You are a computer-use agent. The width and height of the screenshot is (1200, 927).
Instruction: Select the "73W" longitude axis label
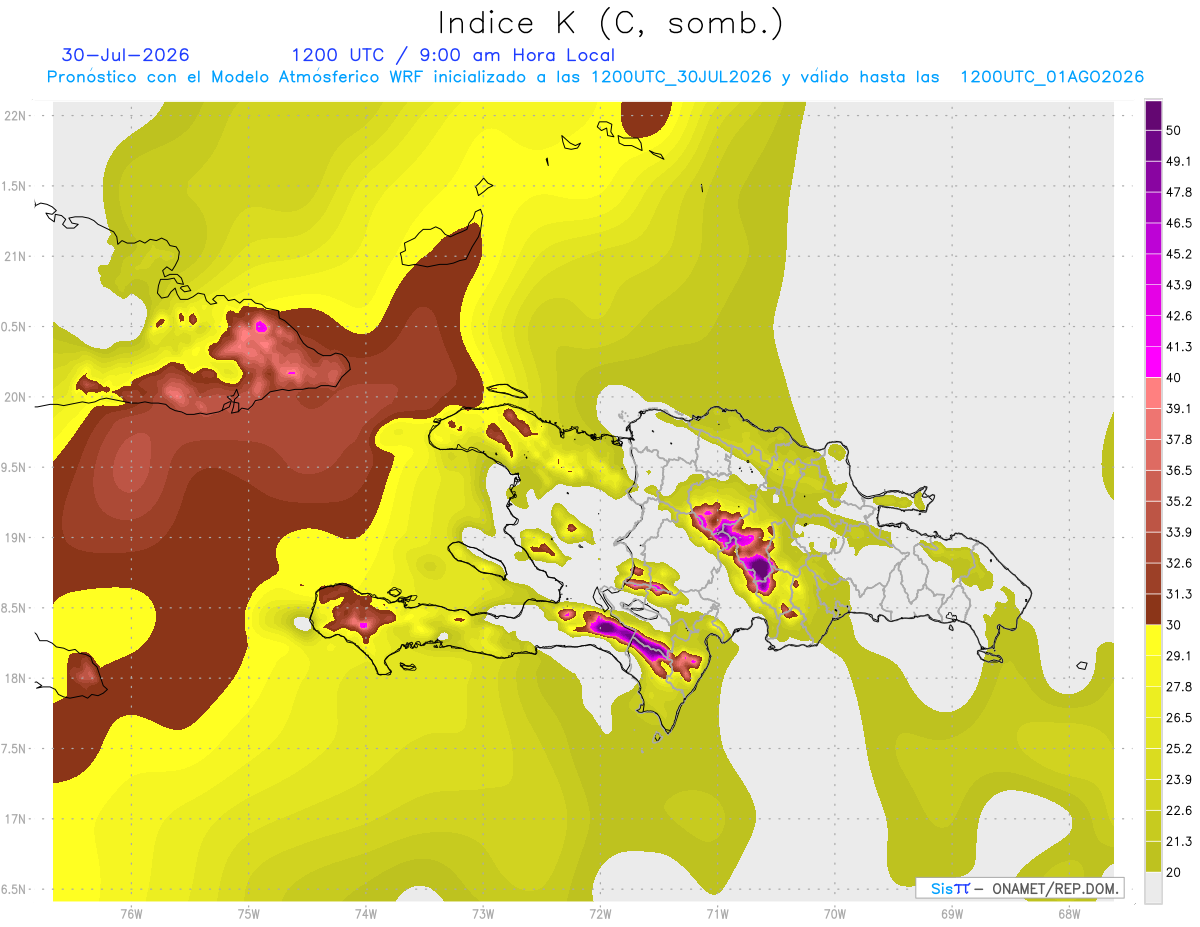click(x=483, y=914)
